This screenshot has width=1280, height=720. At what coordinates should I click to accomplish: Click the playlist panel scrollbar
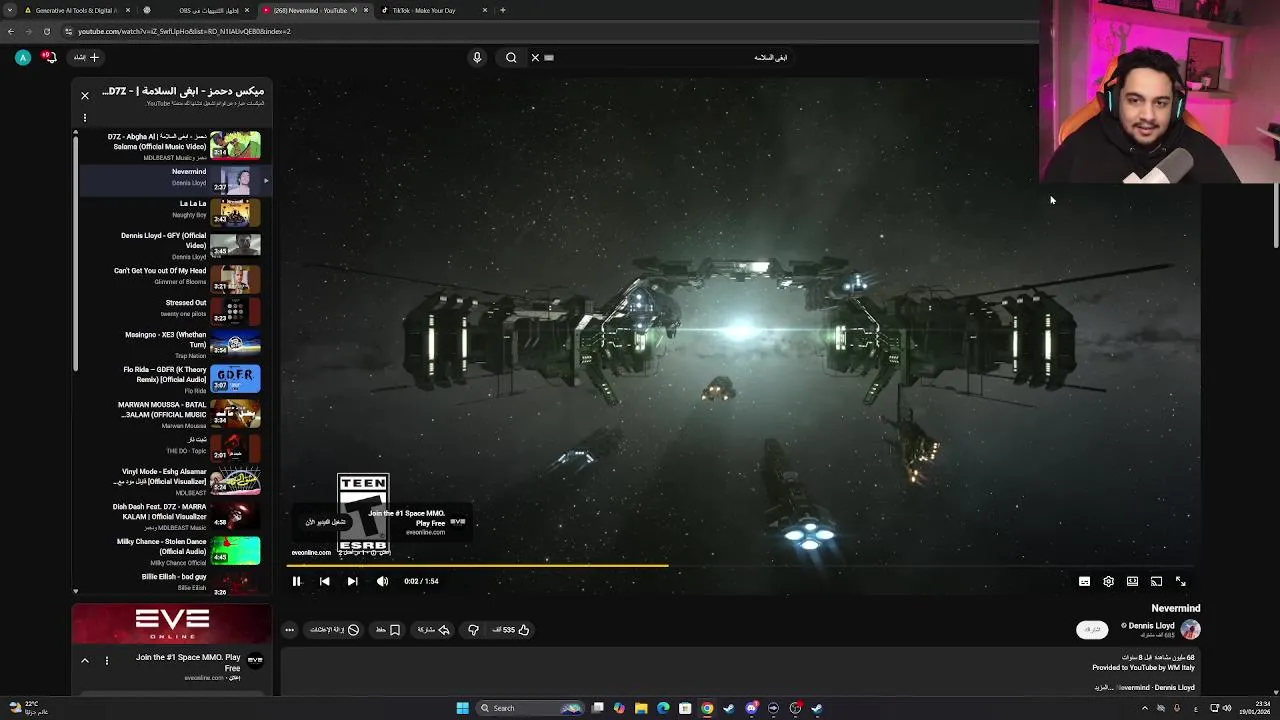[x=75, y=252]
